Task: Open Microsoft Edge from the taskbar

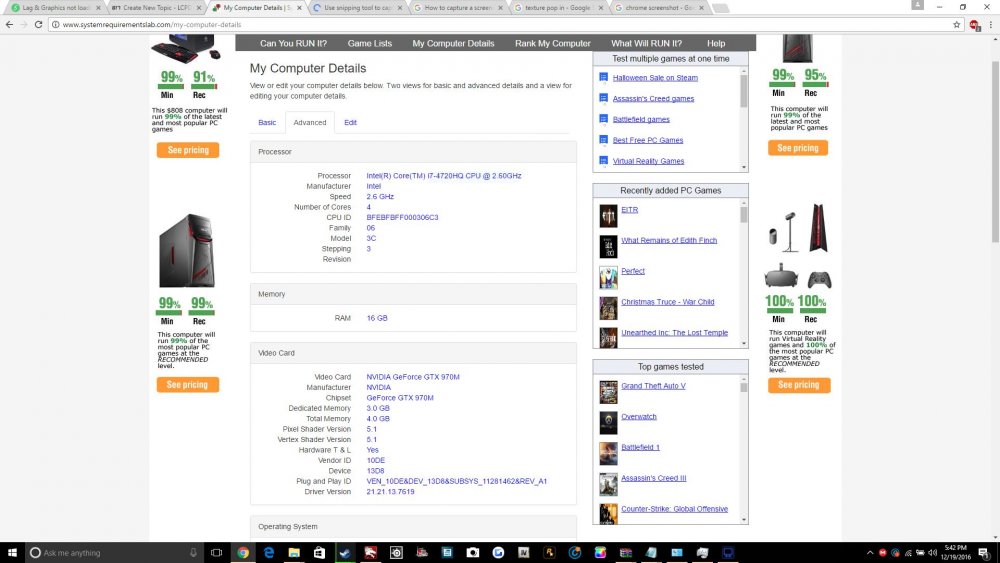Action: [x=268, y=552]
